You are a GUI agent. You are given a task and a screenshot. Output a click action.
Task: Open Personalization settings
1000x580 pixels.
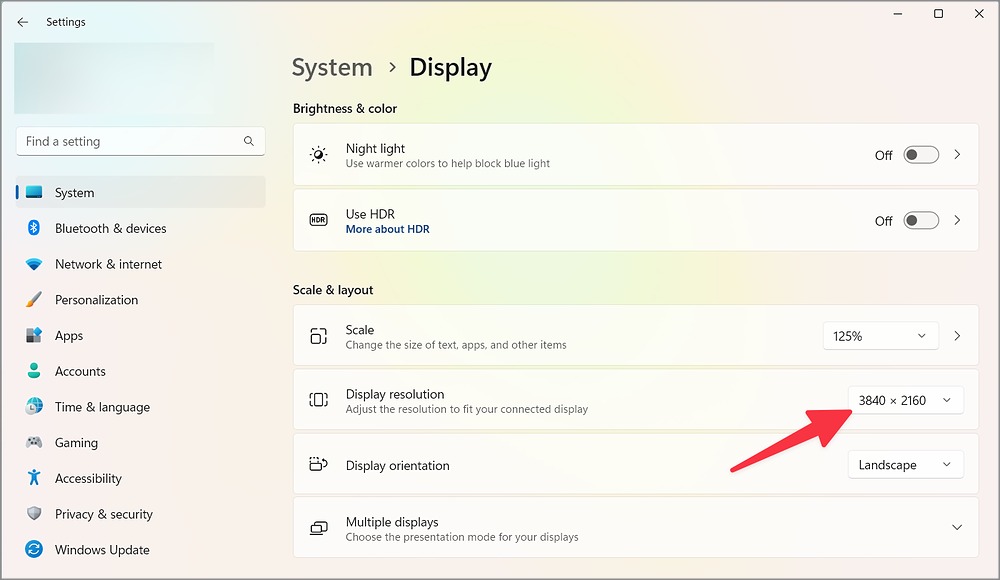click(140, 299)
